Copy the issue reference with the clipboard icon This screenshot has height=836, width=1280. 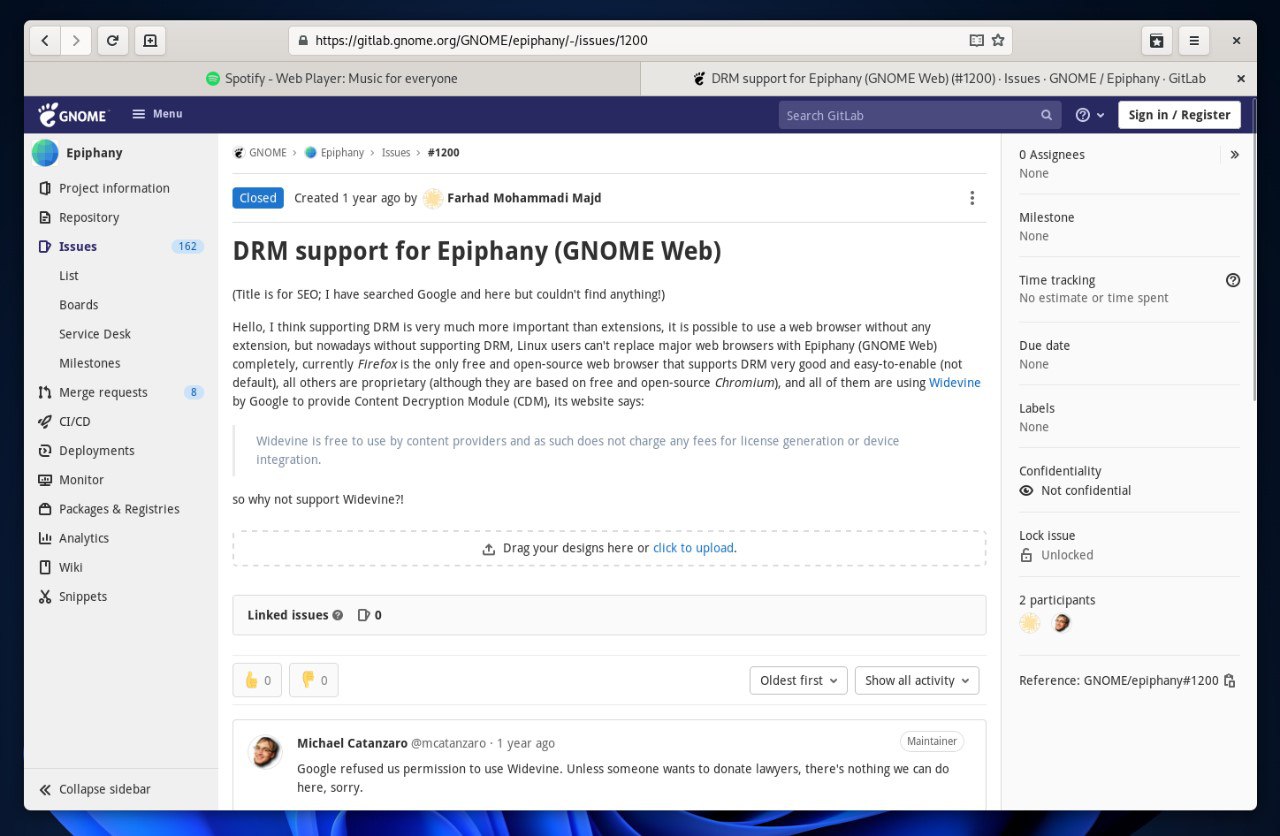tap(1230, 681)
